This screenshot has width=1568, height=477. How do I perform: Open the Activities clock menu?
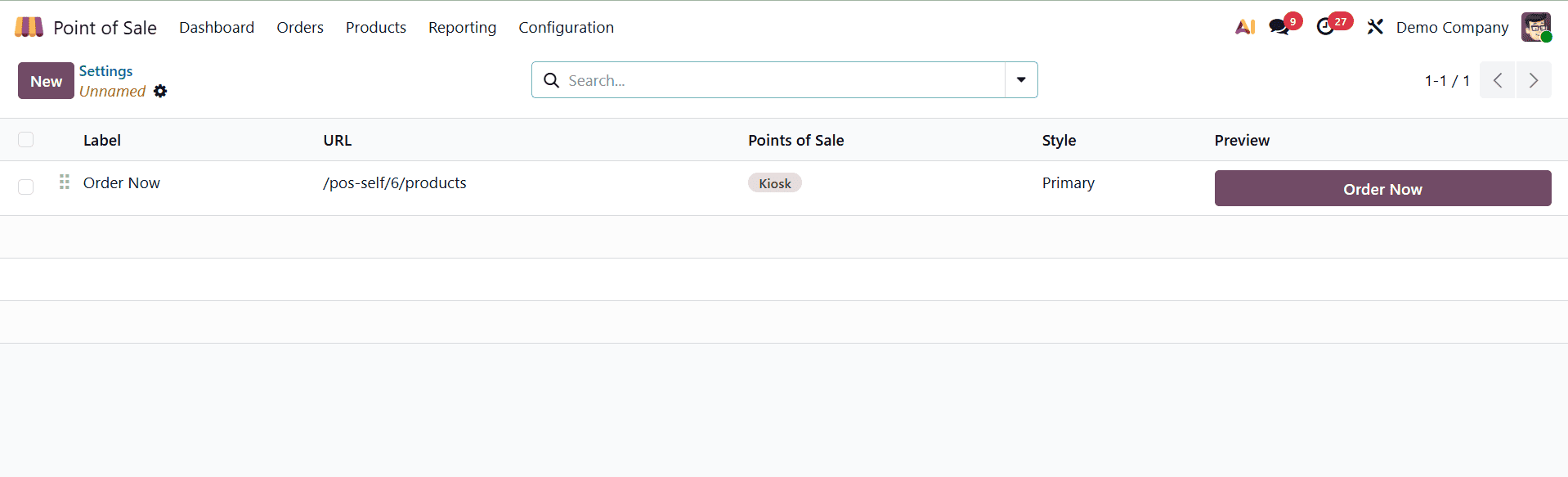point(1328,27)
